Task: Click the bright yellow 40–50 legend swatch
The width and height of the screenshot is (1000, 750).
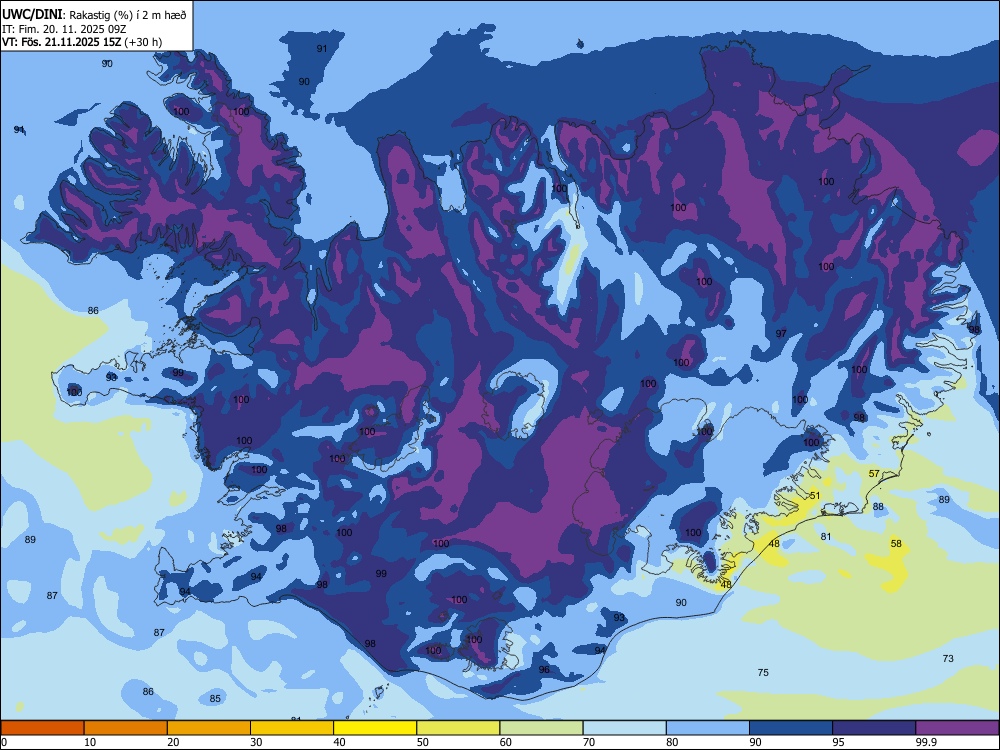Action: pyautogui.click(x=375, y=728)
